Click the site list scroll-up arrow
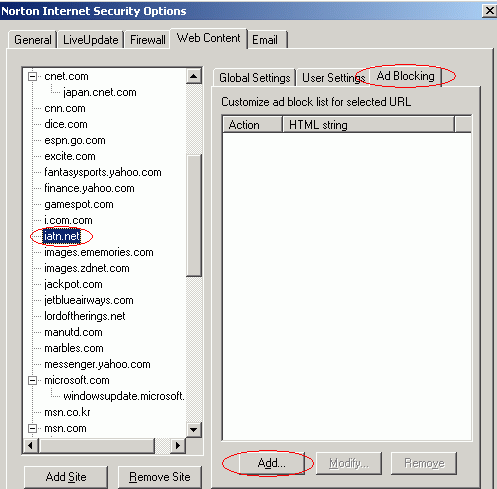The image size is (497, 489). pyautogui.click(x=194, y=76)
